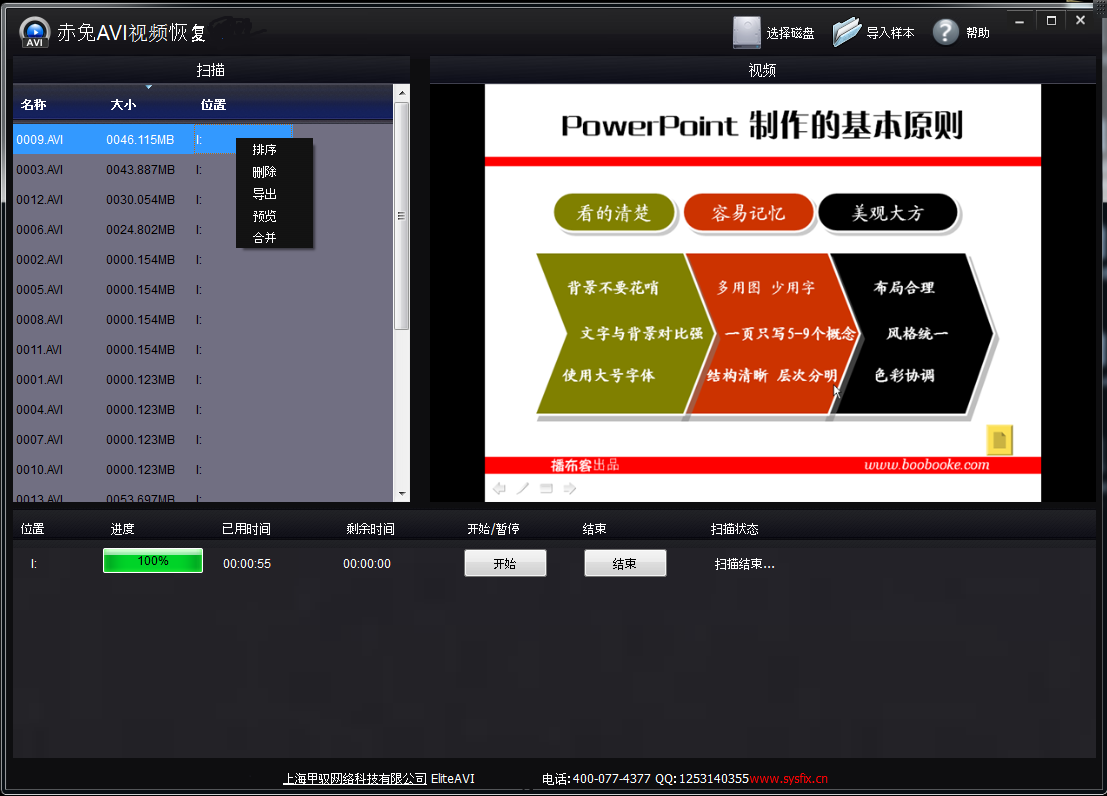
Task: Click size value 0046.115MB
Action: pos(140,140)
